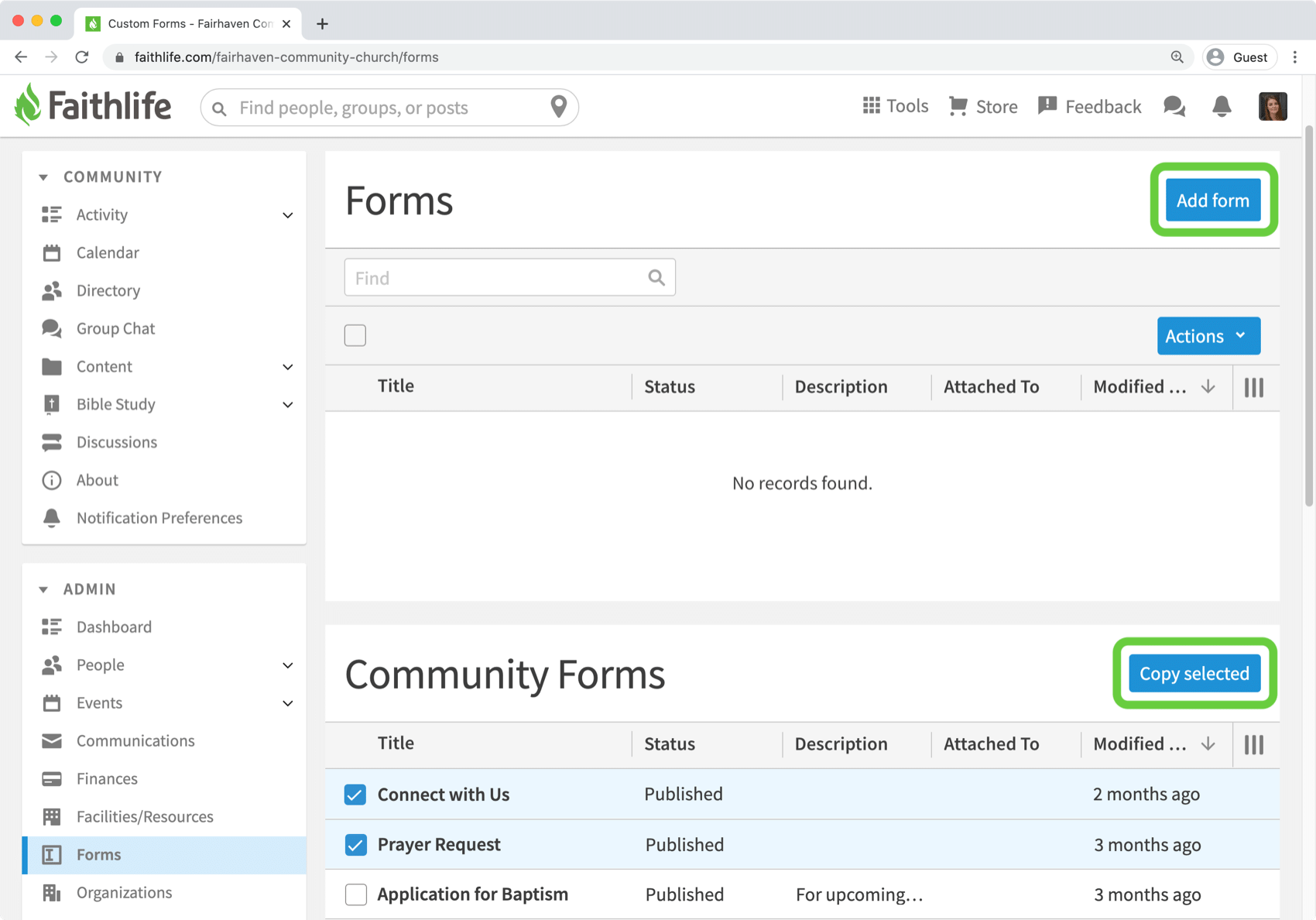
Task: Click the Calendar sidebar icon
Action: click(52, 252)
